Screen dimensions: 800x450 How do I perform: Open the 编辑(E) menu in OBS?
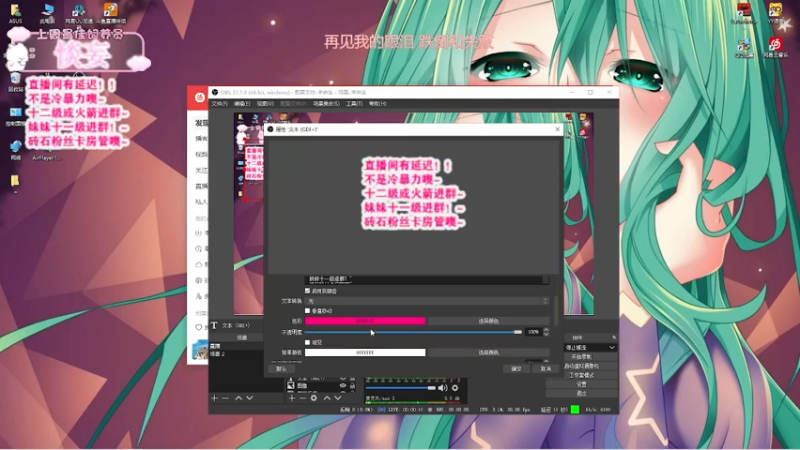[242, 104]
